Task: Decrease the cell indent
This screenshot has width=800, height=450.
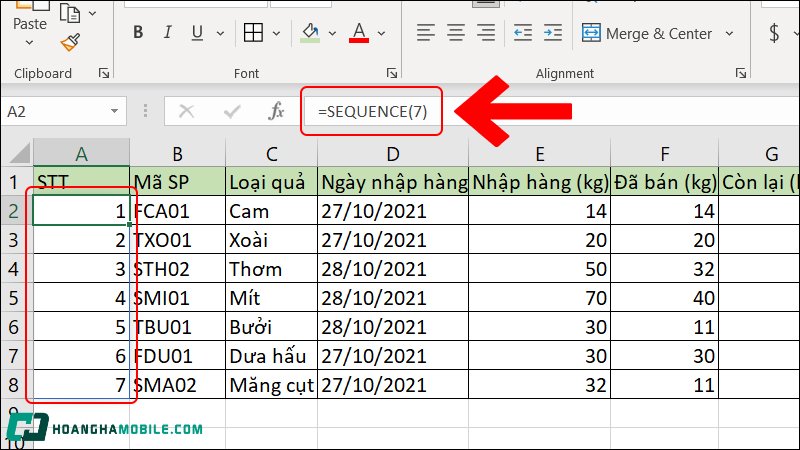Action: pos(523,33)
